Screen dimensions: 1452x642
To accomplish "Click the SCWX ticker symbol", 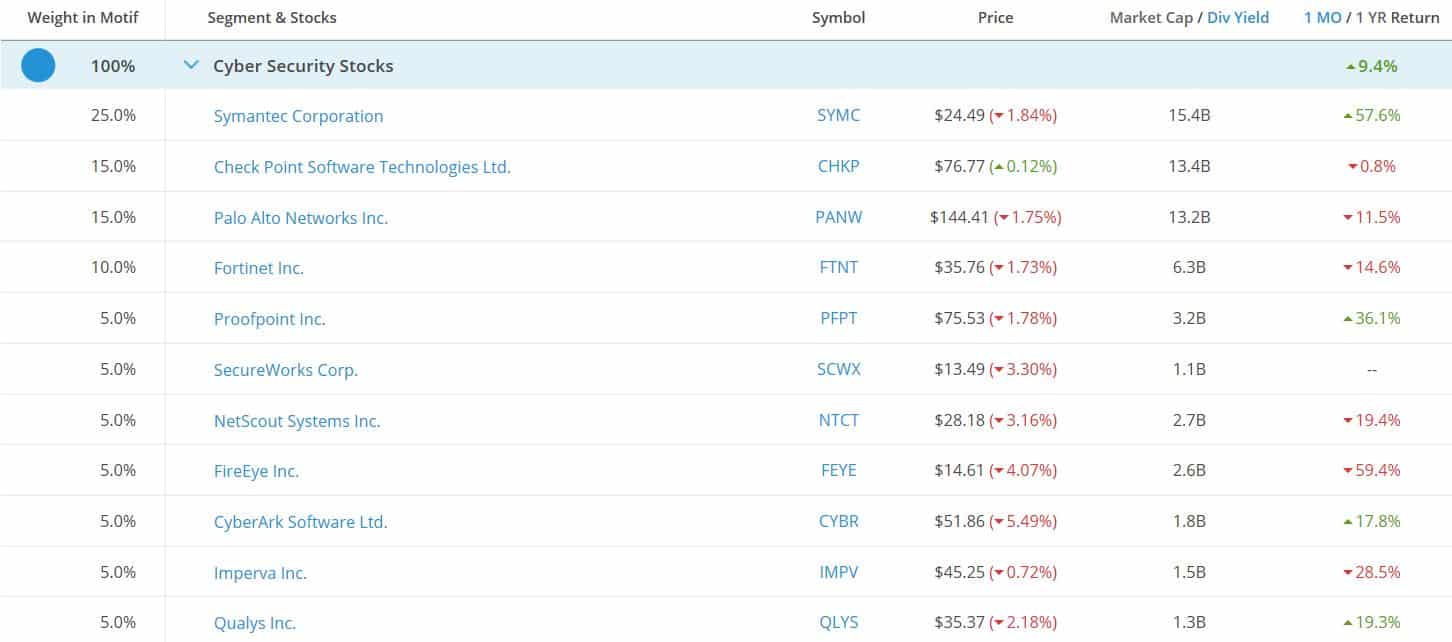I will (838, 369).
